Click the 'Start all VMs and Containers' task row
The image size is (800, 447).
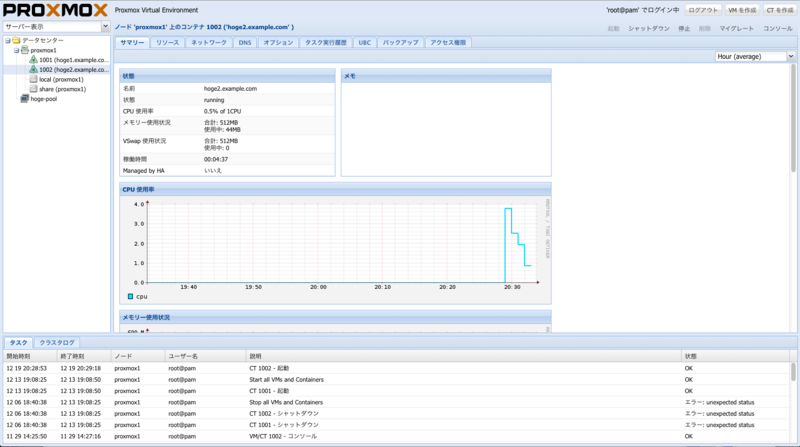[x=396, y=380]
